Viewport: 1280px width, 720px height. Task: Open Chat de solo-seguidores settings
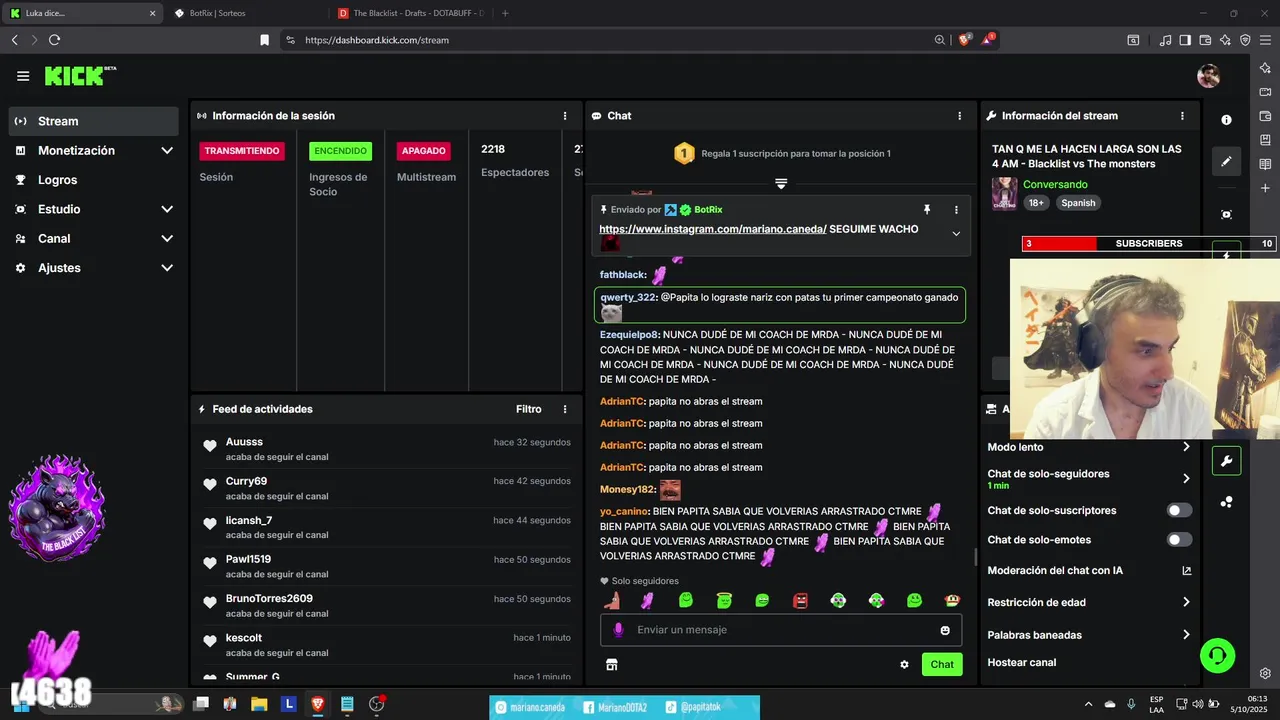click(x=1089, y=478)
